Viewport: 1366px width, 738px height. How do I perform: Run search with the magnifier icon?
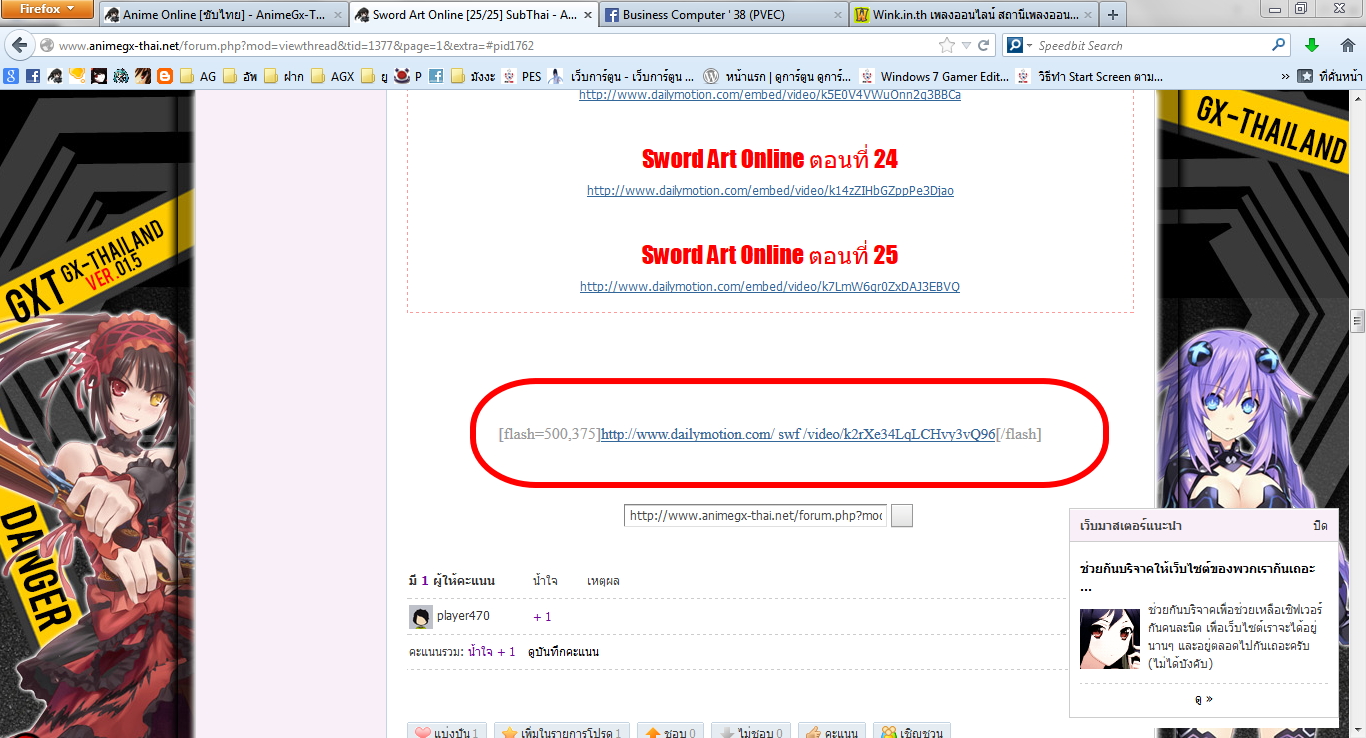point(1279,45)
